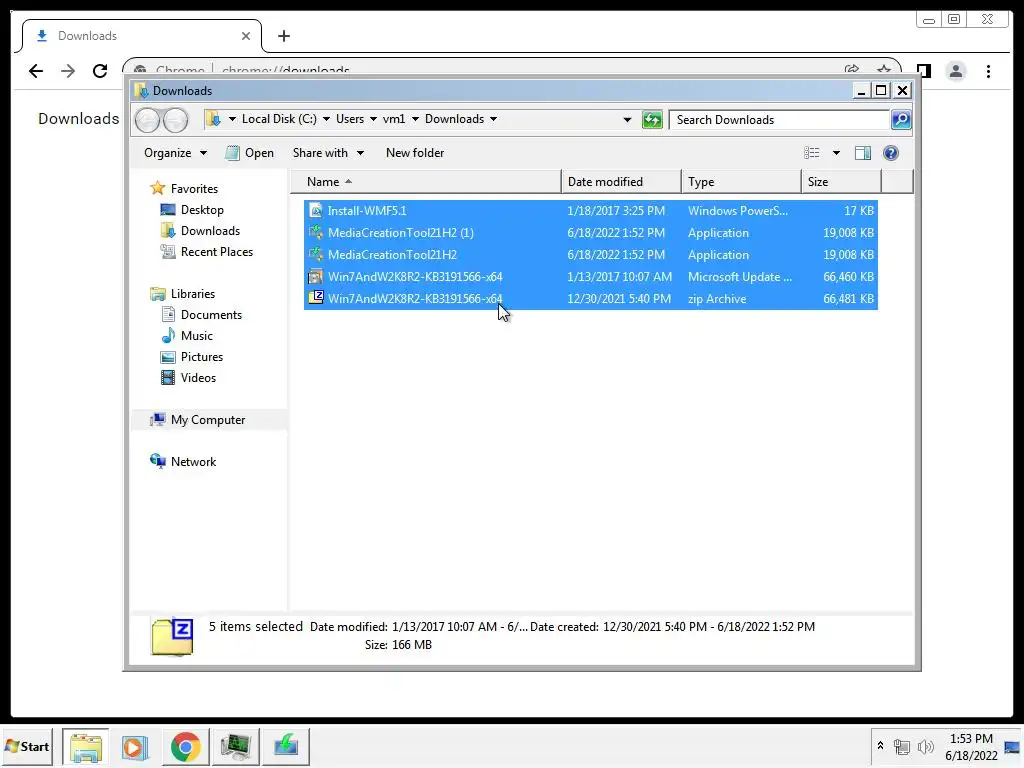Click the change view icon in toolbar
The width and height of the screenshot is (1024, 768).
pos(812,153)
